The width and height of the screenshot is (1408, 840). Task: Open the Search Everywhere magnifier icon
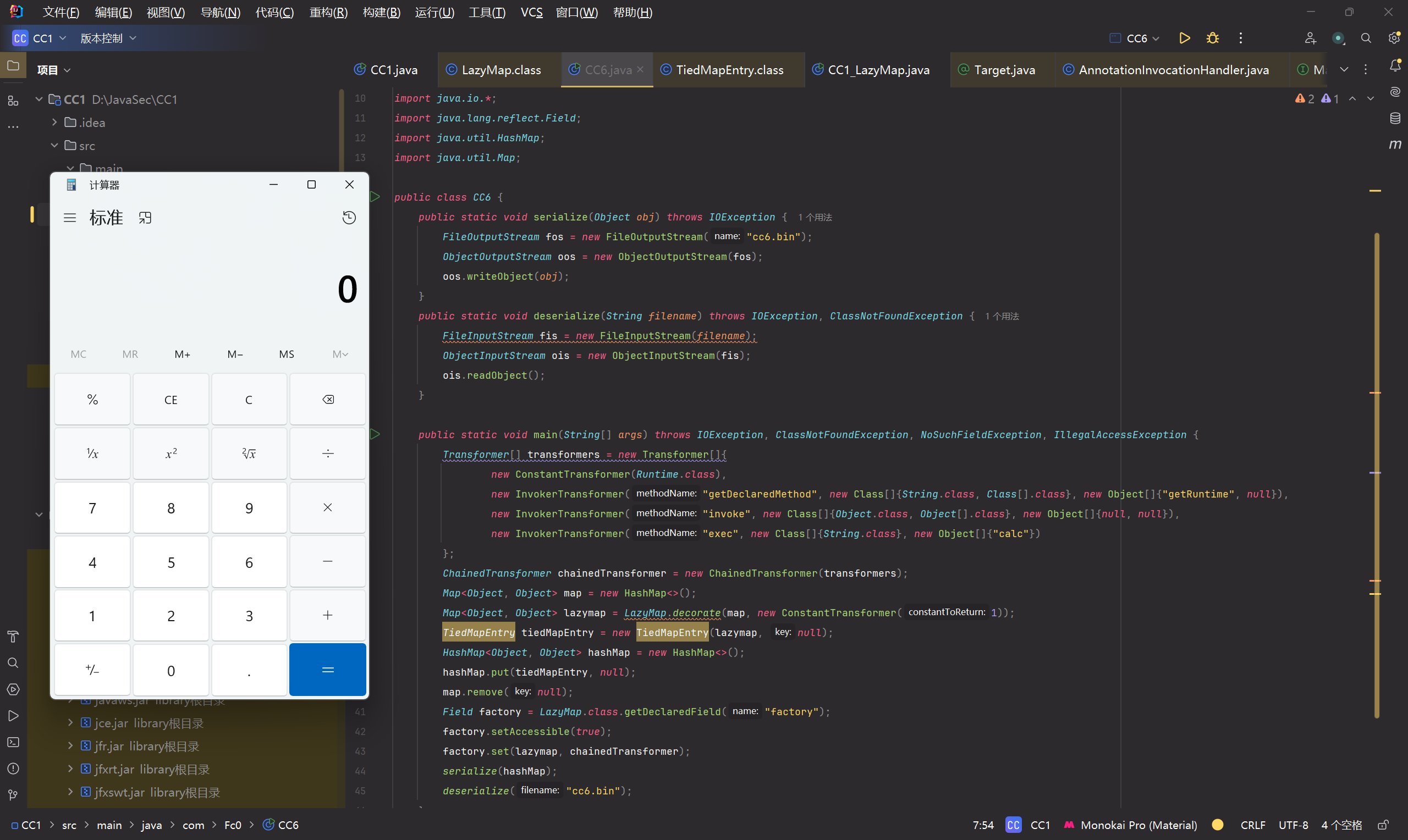point(1366,38)
